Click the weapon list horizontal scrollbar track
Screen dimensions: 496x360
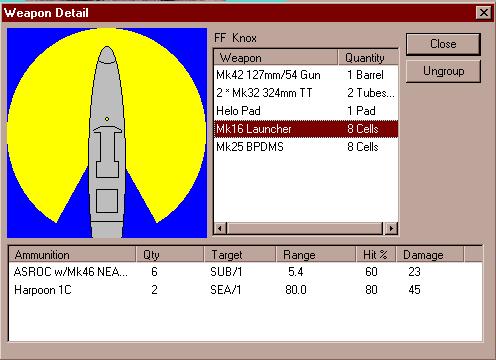[305, 228]
